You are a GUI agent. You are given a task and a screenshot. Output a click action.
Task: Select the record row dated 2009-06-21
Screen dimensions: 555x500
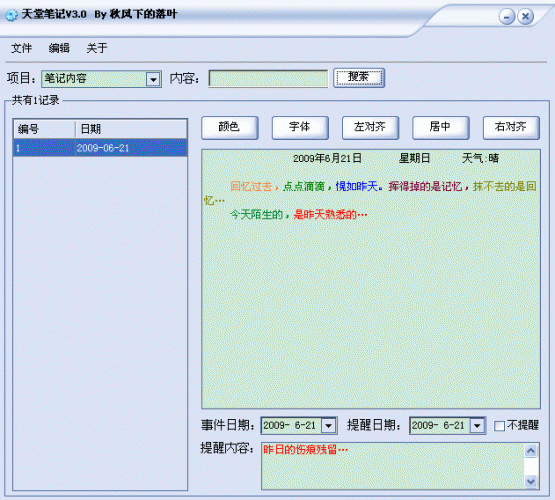pyautogui.click(x=100, y=148)
